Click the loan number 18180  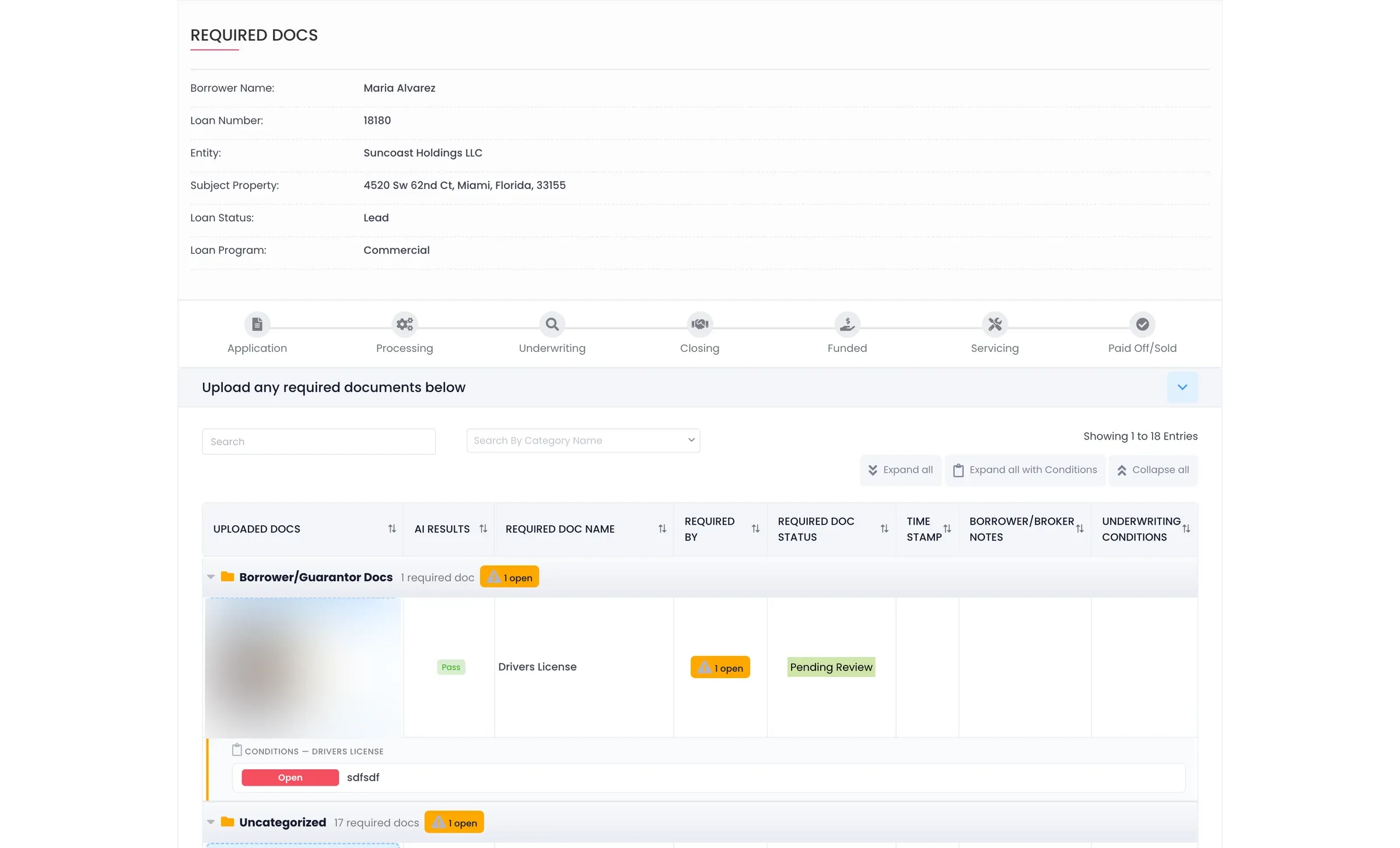tap(377, 121)
